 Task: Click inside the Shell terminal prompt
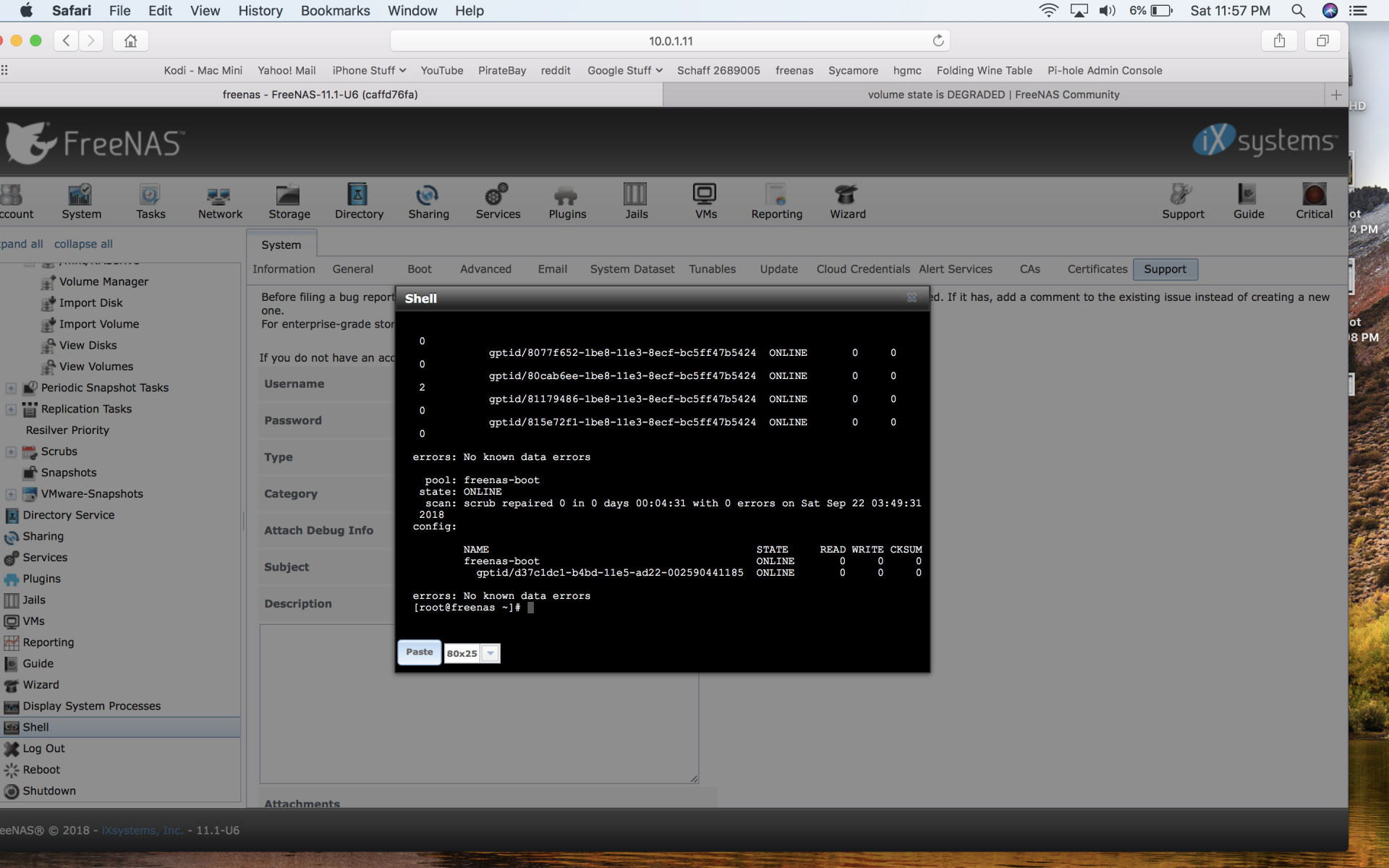[x=531, y=608]
